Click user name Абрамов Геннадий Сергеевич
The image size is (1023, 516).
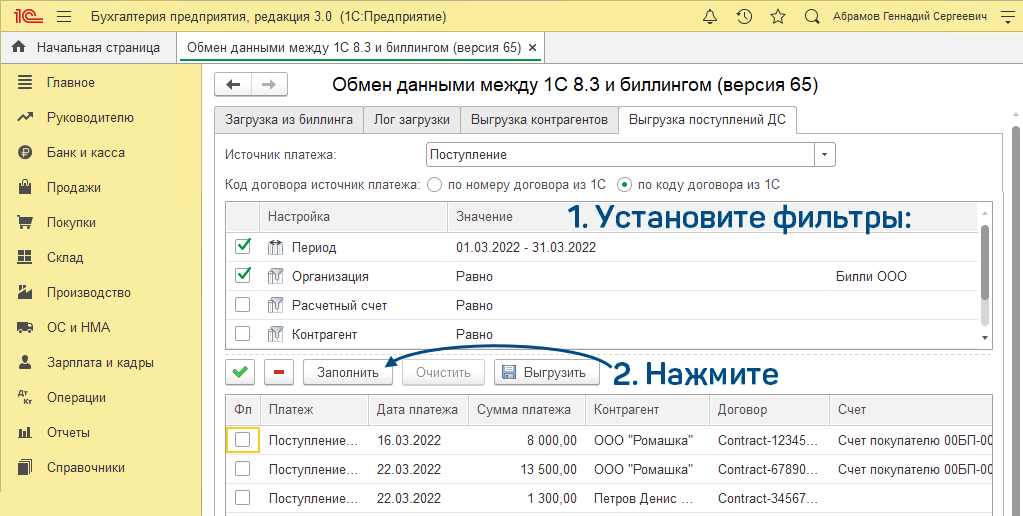point(909,16)
